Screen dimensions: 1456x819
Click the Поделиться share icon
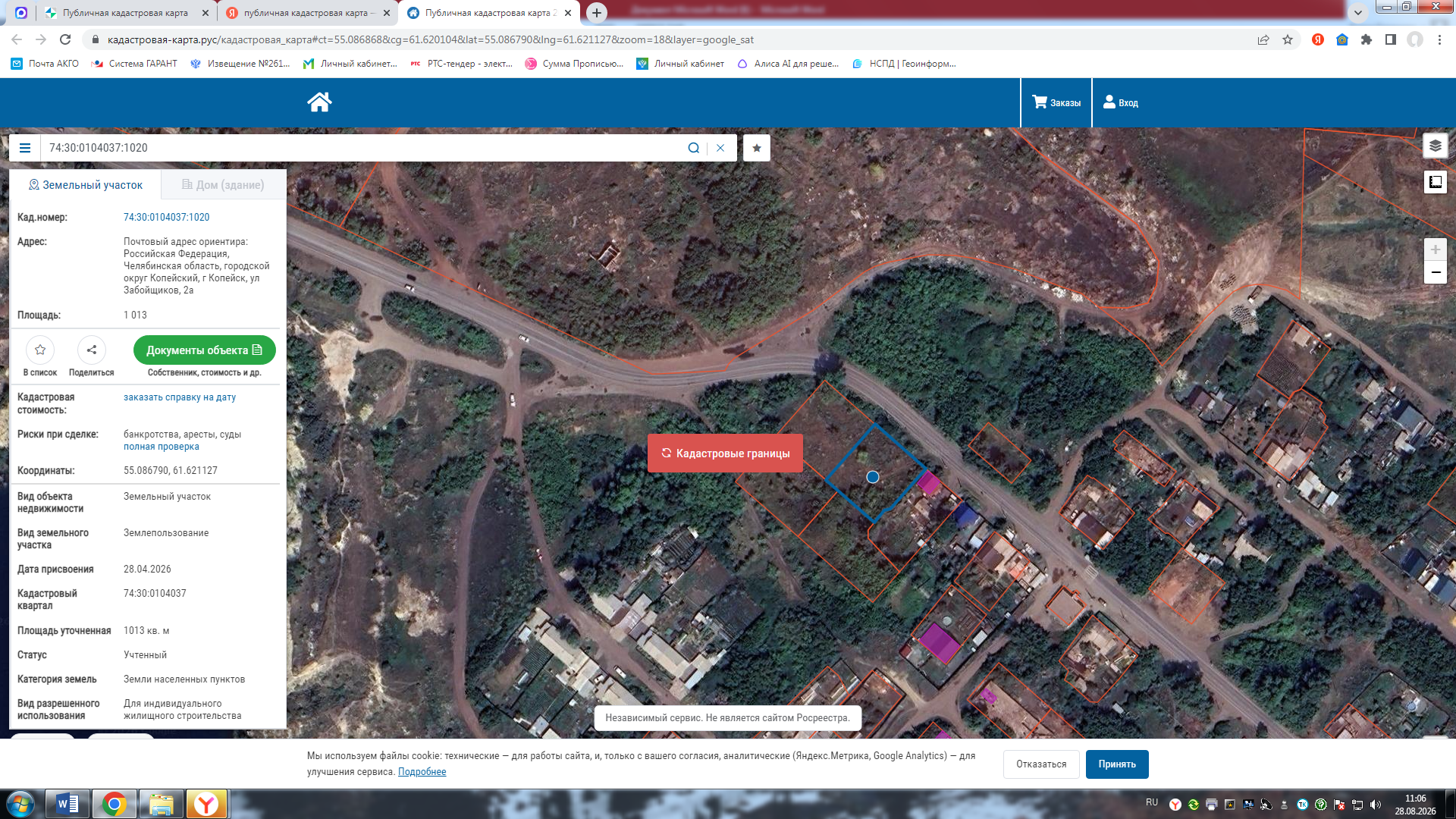(92, 350)
